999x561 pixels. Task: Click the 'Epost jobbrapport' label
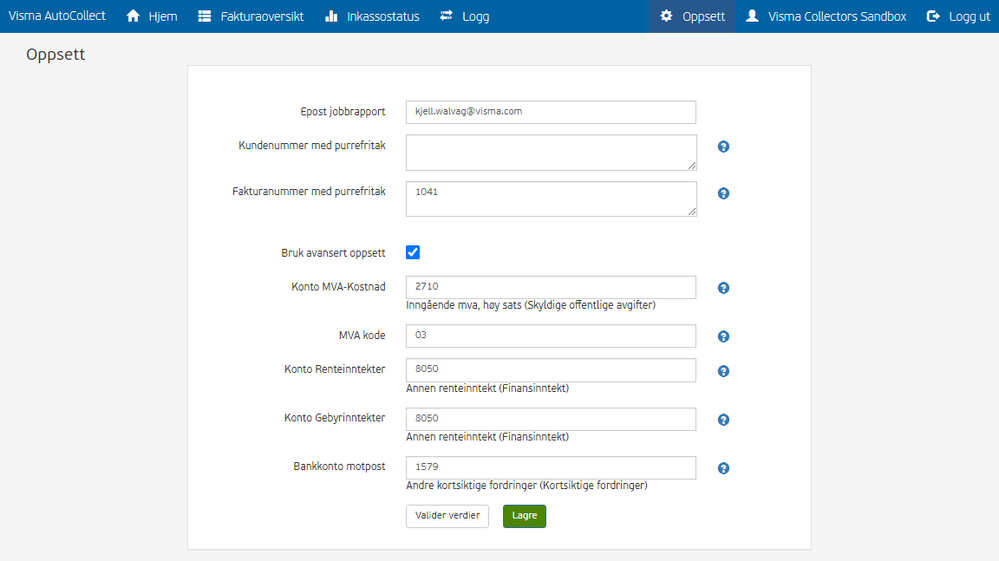343,111
